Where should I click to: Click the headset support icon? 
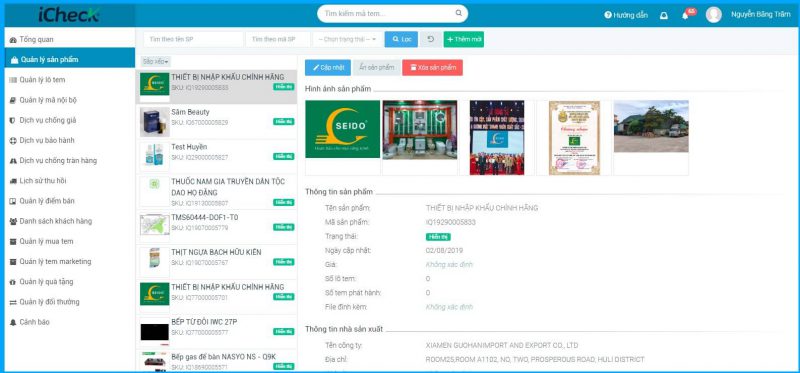664,15
